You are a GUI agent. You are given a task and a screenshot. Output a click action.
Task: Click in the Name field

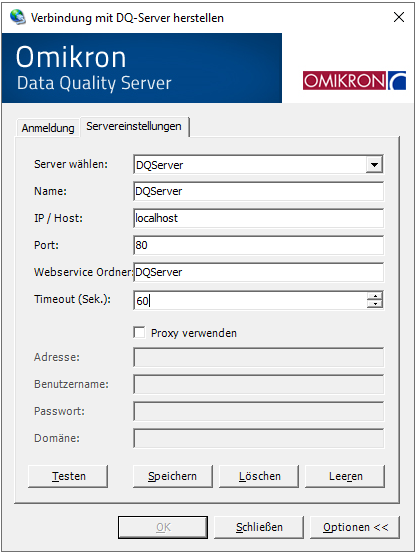[x=258, y=191]
